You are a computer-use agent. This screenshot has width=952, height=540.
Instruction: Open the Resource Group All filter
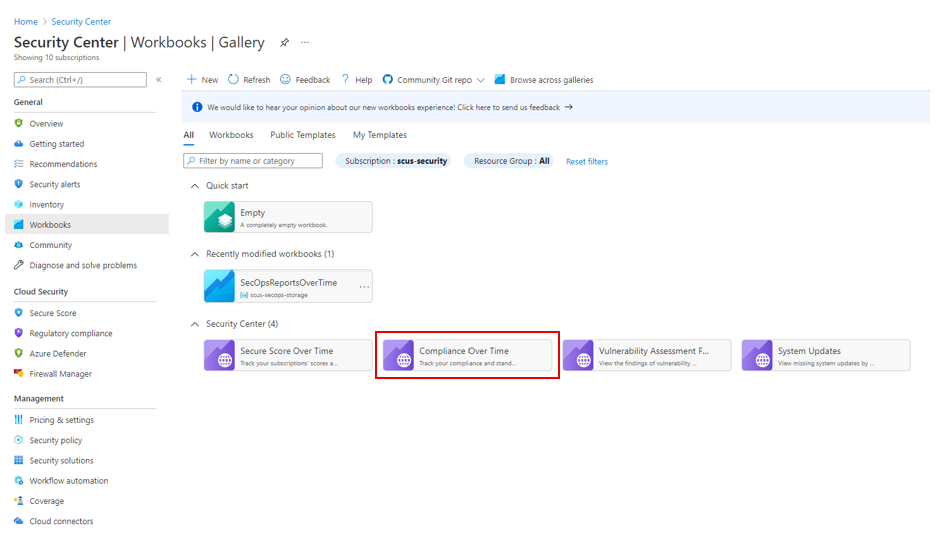click(x=509, y=161)
